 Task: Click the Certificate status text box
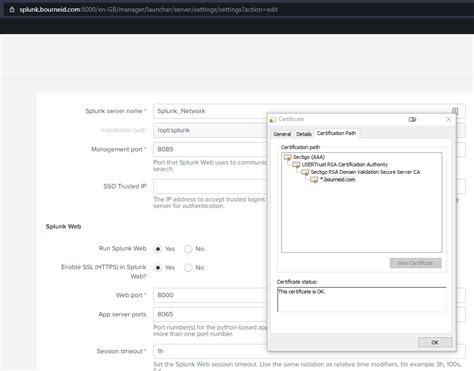click(362, 299)
